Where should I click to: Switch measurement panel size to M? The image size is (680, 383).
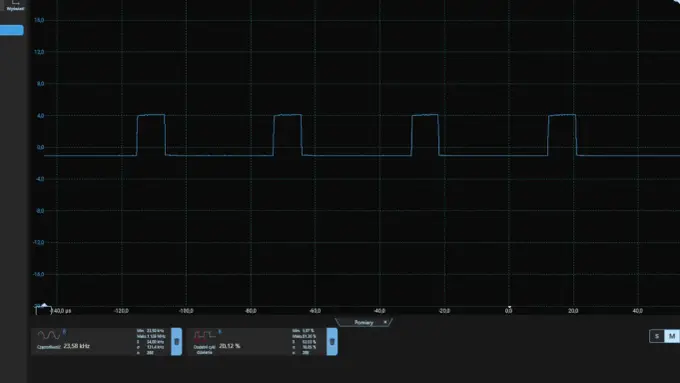tap(672, 336)
